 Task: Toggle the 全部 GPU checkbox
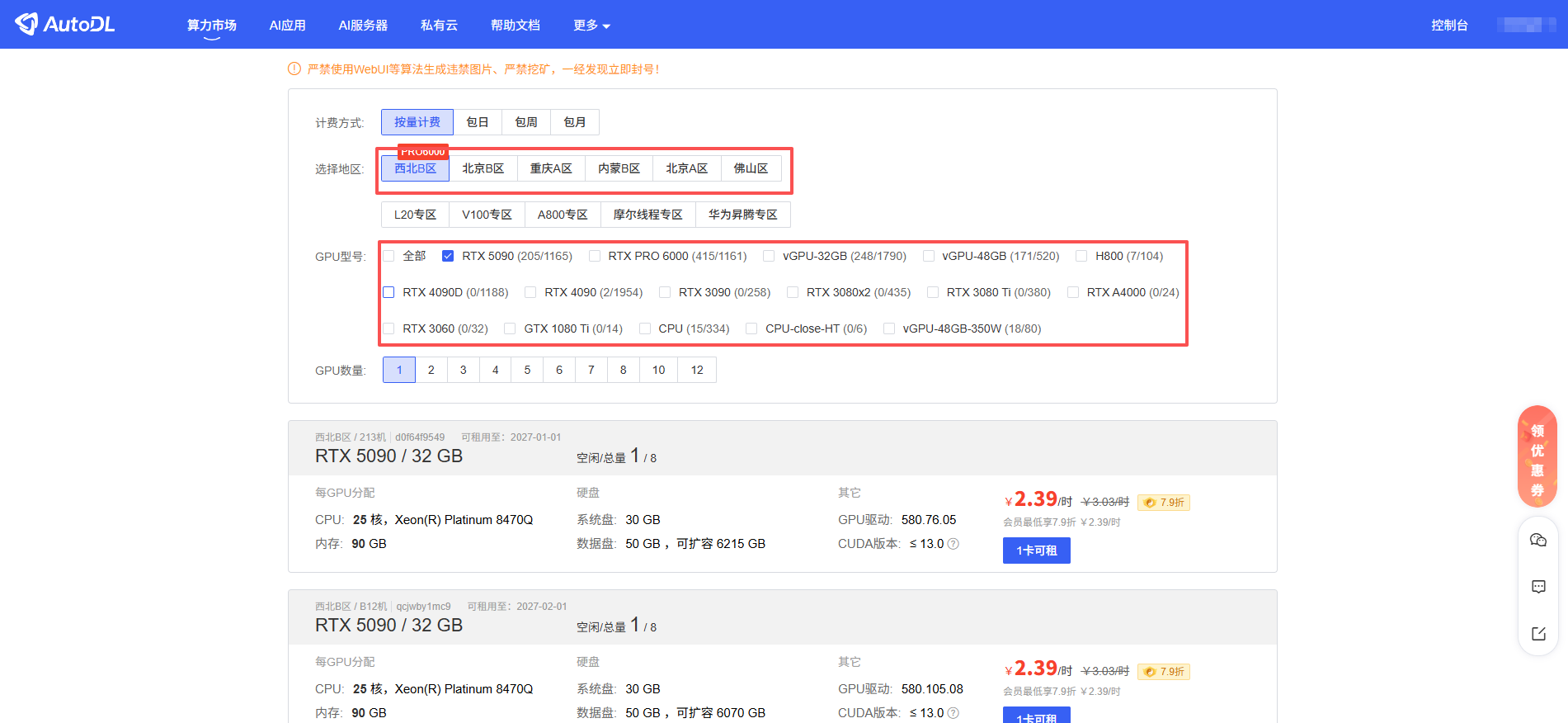[388, 256]
